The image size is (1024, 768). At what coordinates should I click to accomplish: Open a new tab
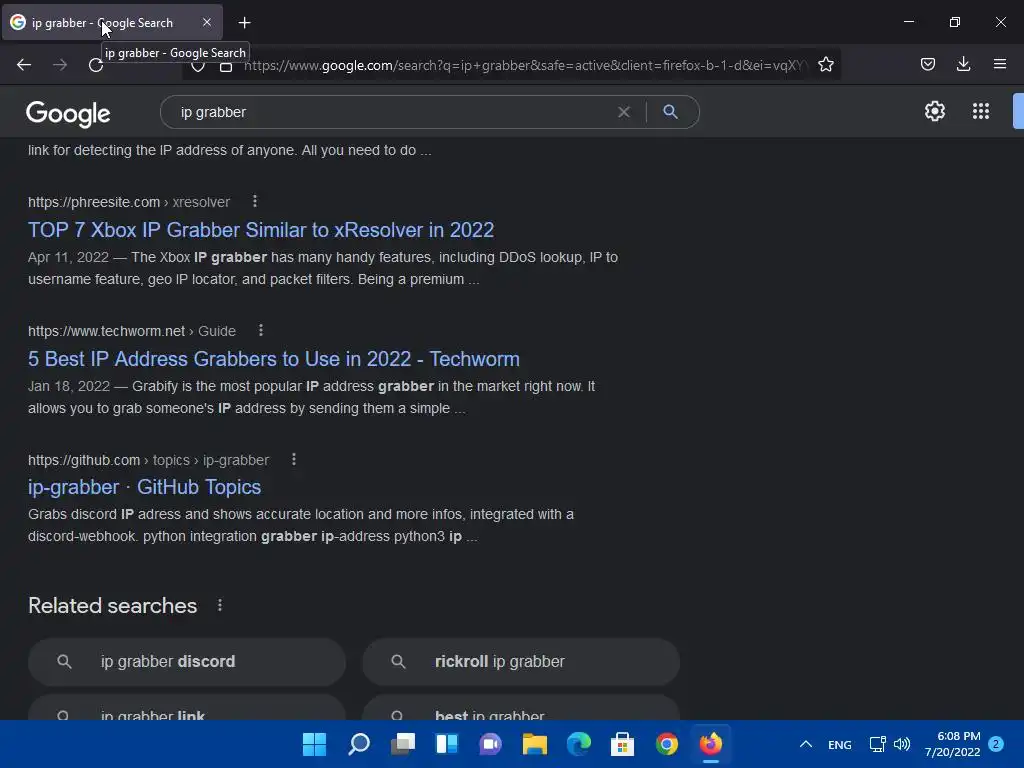click(244, 23)
